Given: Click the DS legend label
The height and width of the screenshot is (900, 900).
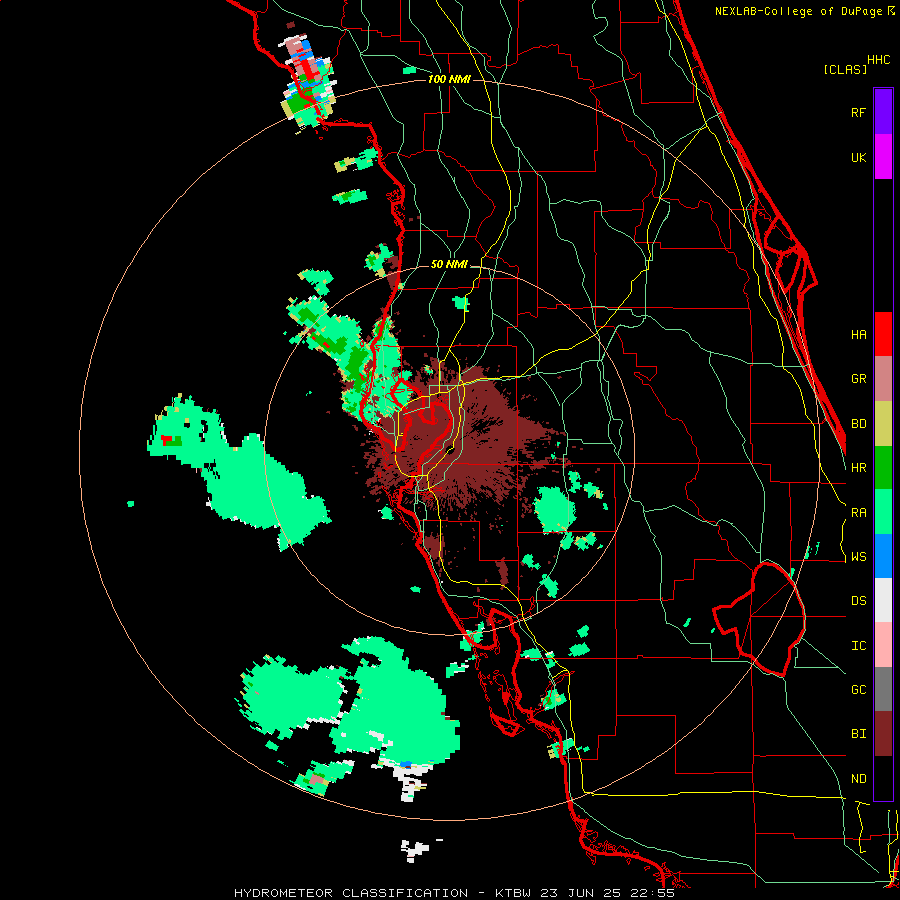Looking at the screenshot, I should coord(858,601).
